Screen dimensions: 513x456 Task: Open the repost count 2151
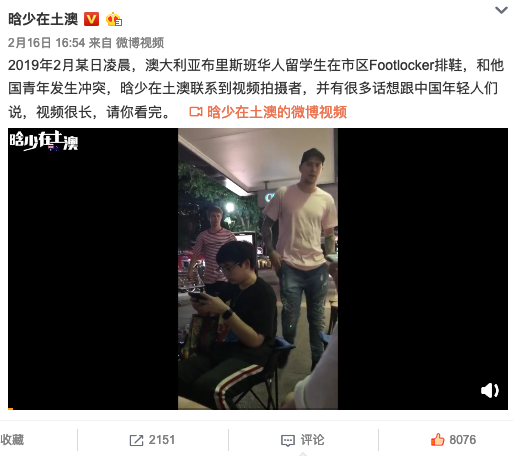click(x=162, y=440)
